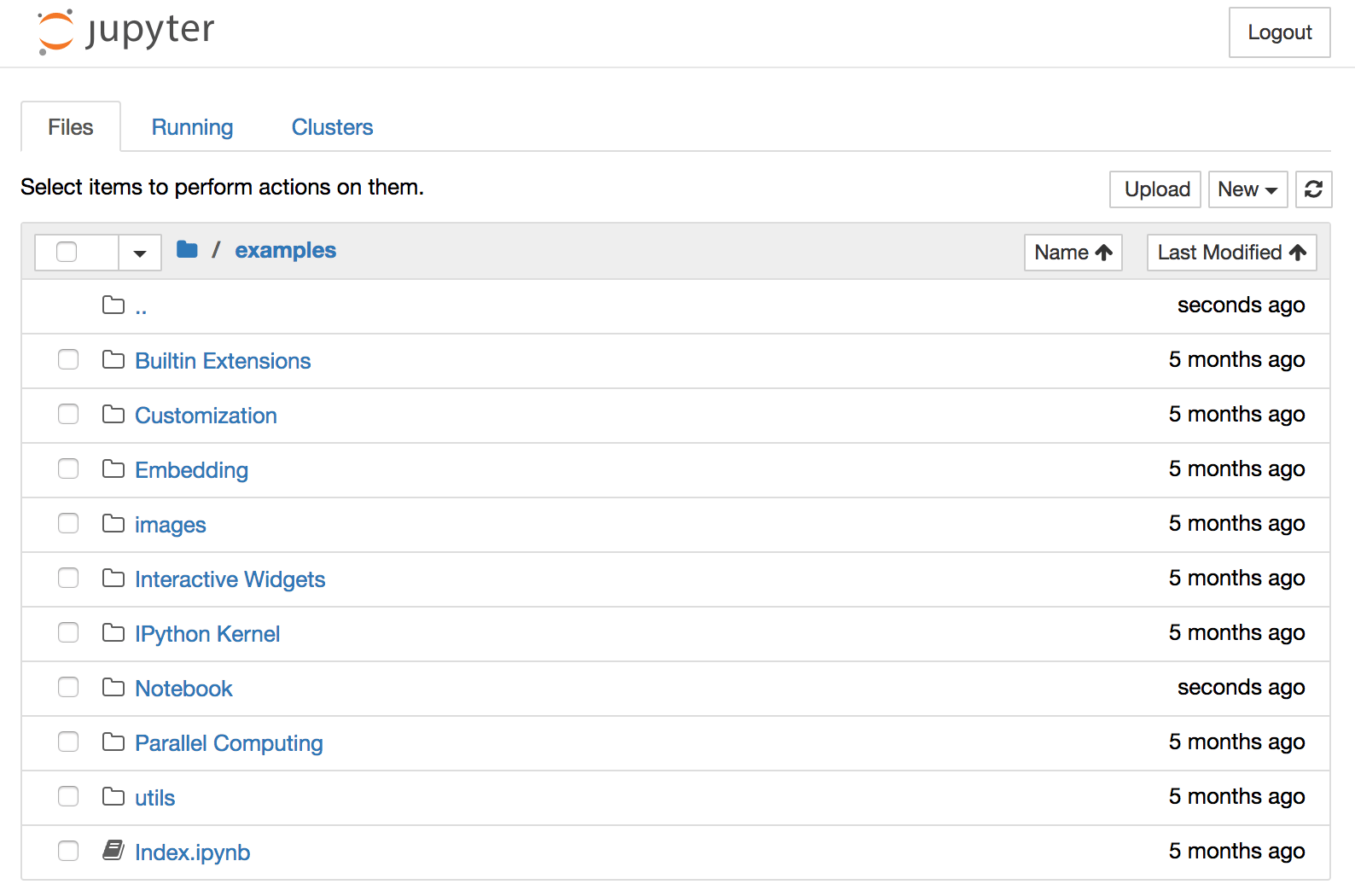The width and height of the screenshot is (1355, 896).
Task: Check the Notebook row checkbox
Action: click(68, 687)
